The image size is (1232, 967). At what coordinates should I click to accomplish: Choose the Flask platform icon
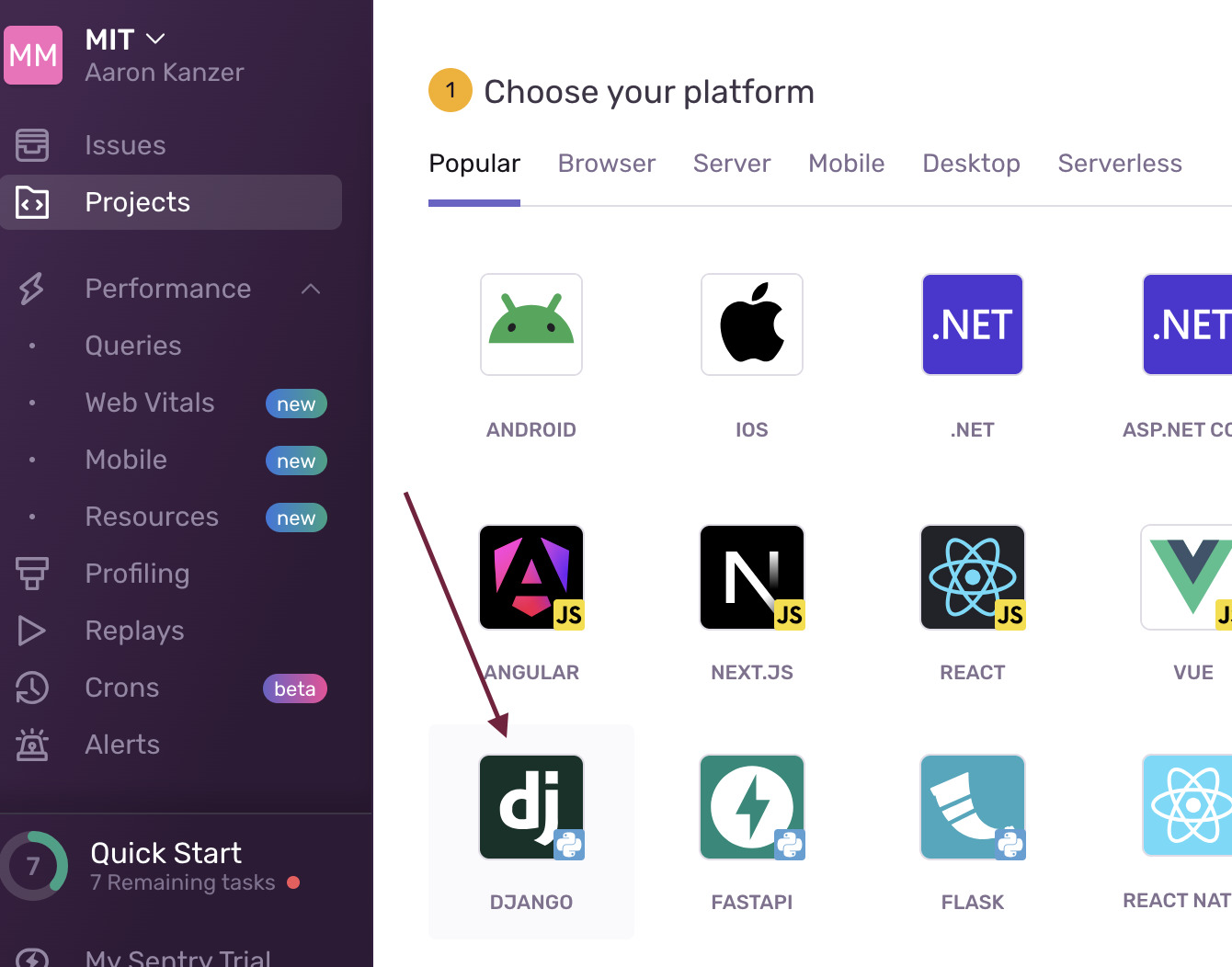coord(973,807)
